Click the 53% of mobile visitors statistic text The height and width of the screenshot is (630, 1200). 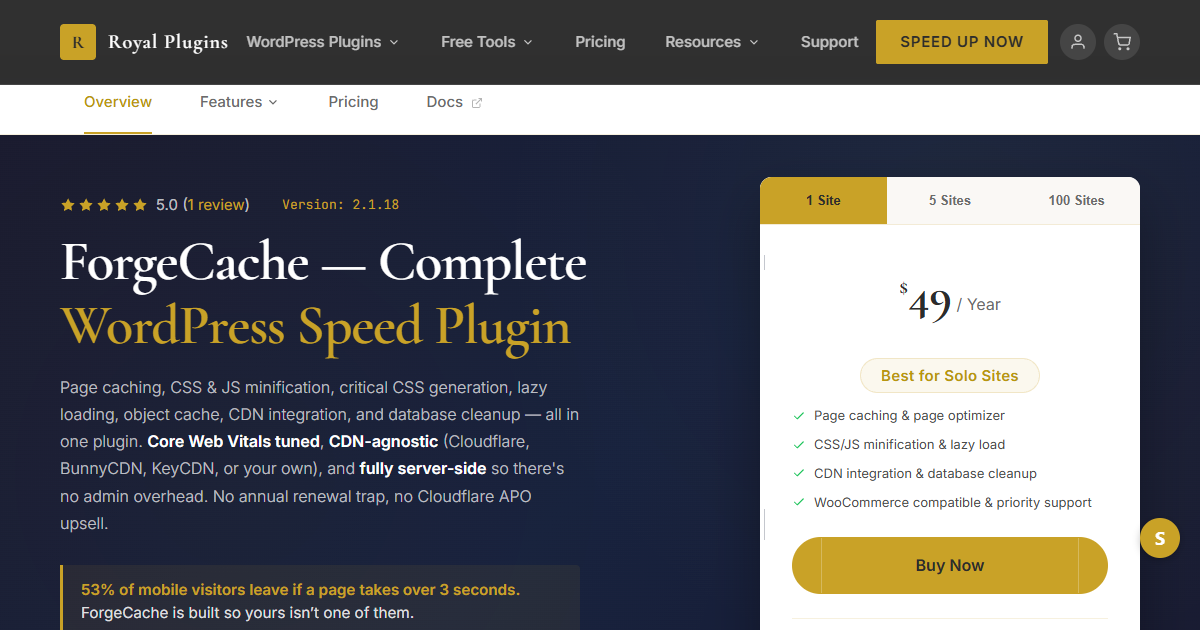(x=300, y=590)
